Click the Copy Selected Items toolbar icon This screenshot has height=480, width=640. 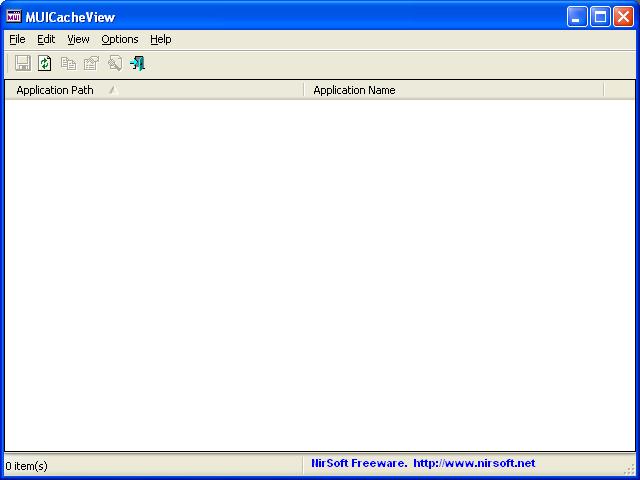68,63
